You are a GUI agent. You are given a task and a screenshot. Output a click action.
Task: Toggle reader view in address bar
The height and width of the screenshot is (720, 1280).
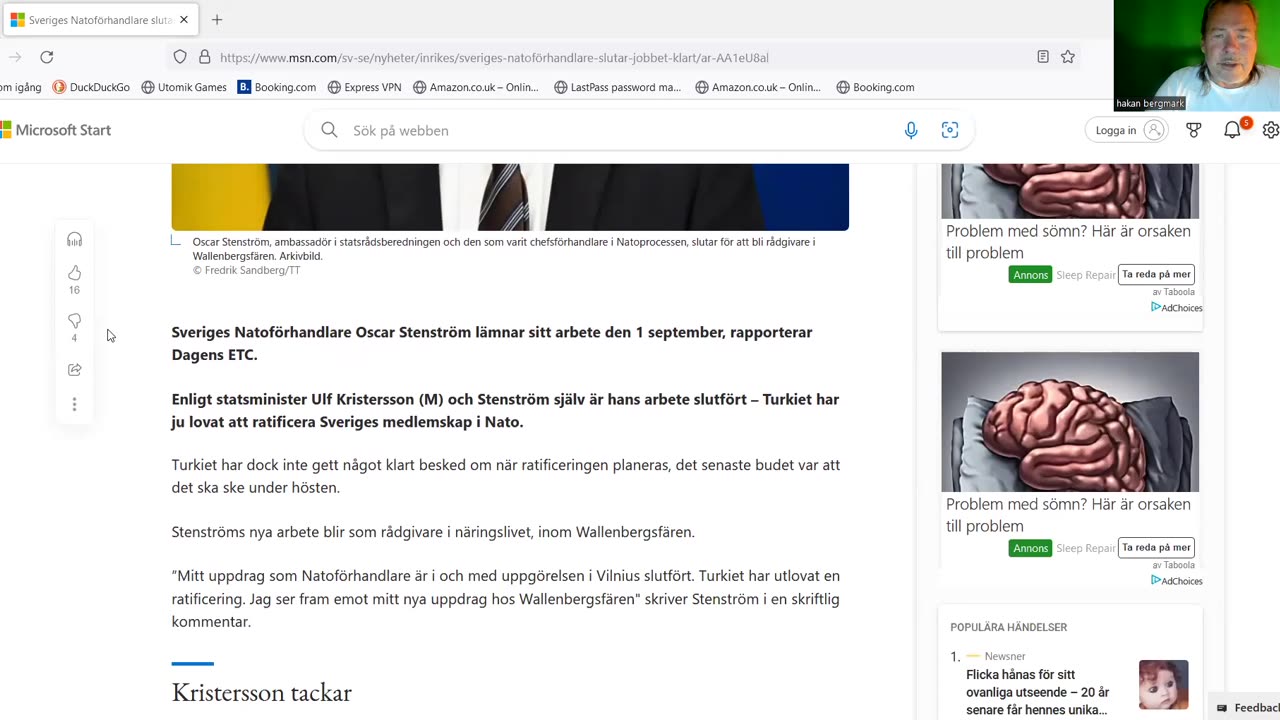click(x=1043, y=57)
